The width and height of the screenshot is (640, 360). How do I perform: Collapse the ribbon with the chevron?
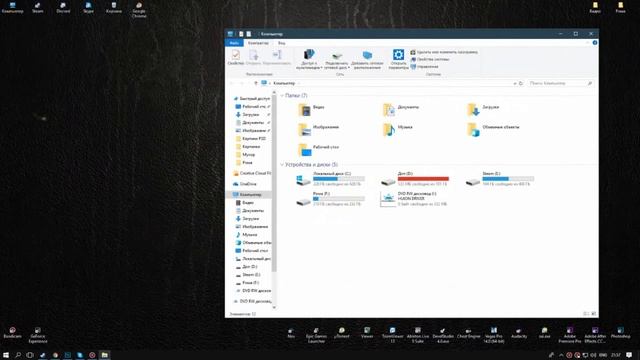coord(587,43)
